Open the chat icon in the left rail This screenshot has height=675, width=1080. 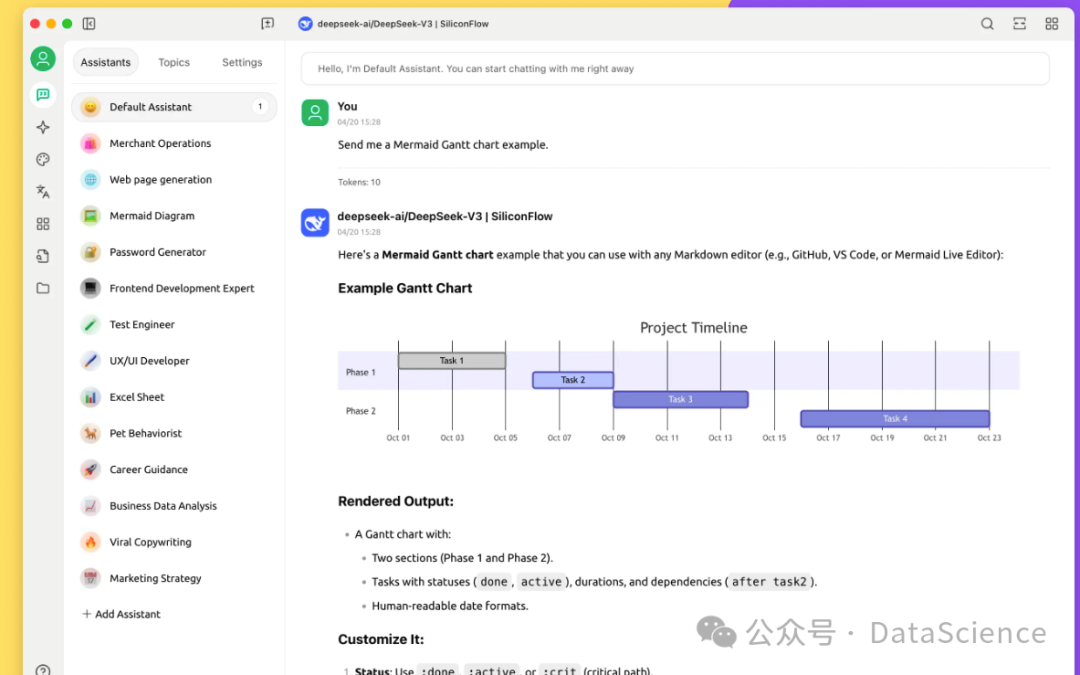point(43,94)
